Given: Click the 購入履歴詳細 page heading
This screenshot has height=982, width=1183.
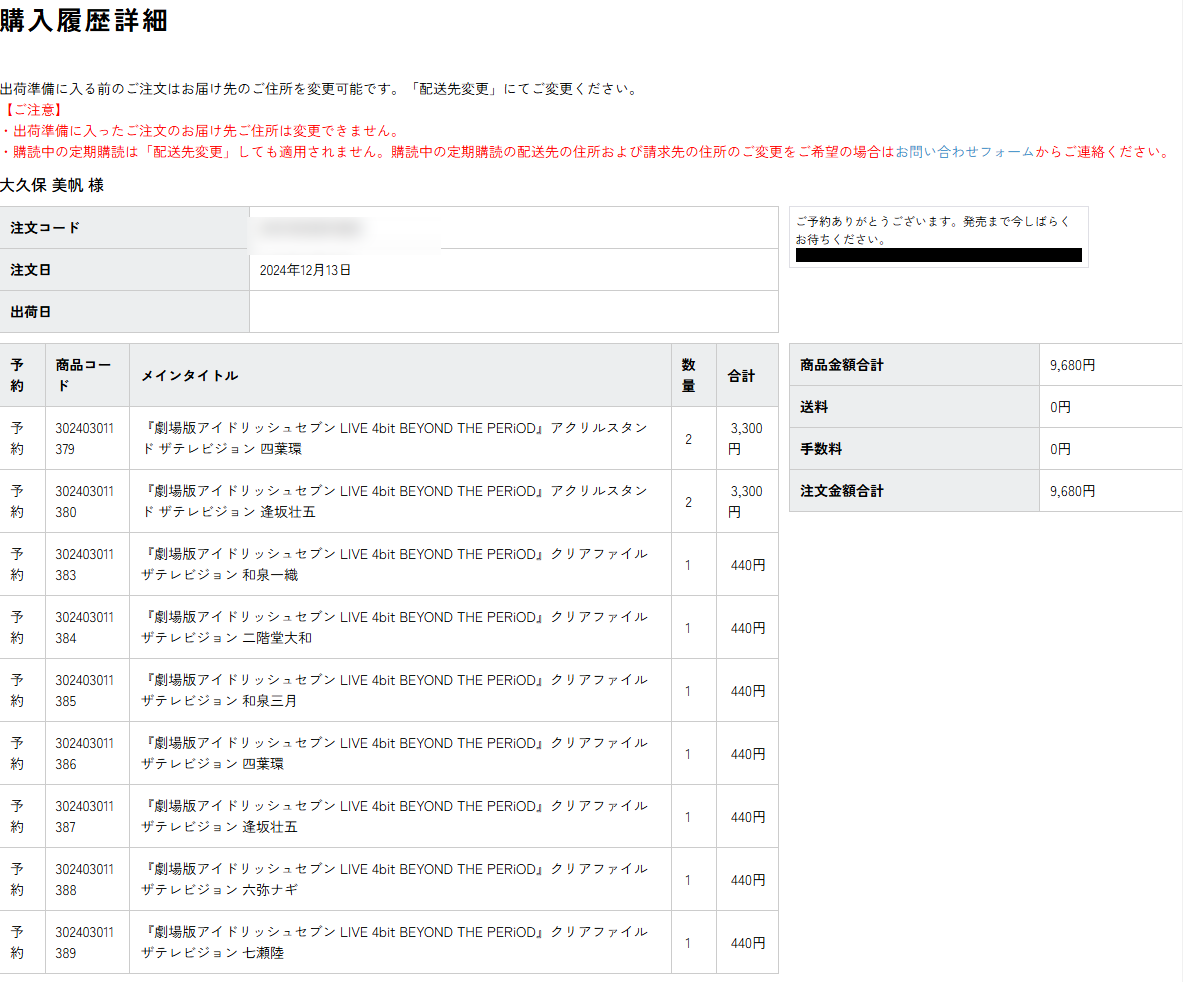Looking at the screenshot, I should 84,20.
